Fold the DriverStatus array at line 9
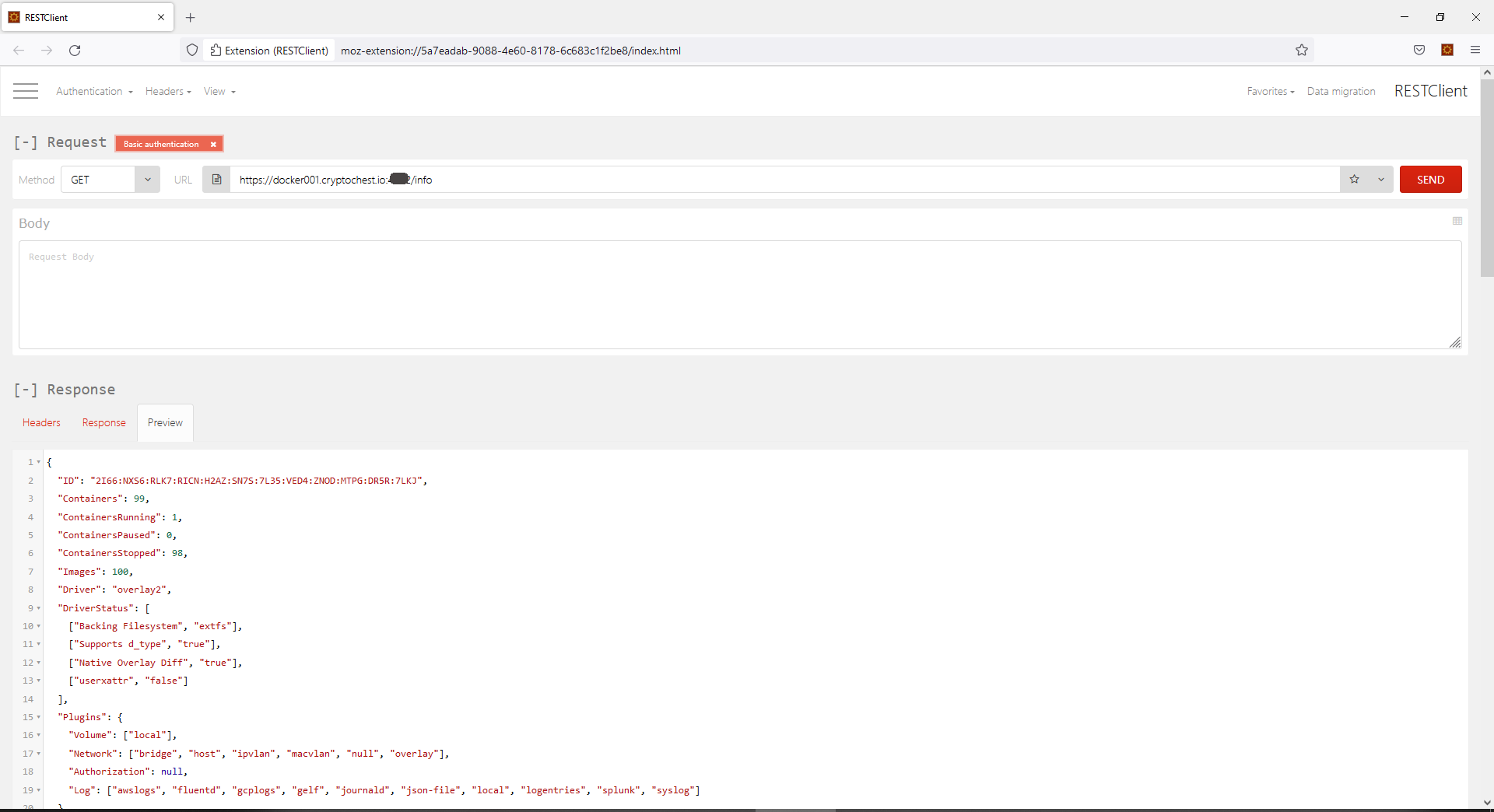The image size is (1494, 812). click(x=39, y=608)
